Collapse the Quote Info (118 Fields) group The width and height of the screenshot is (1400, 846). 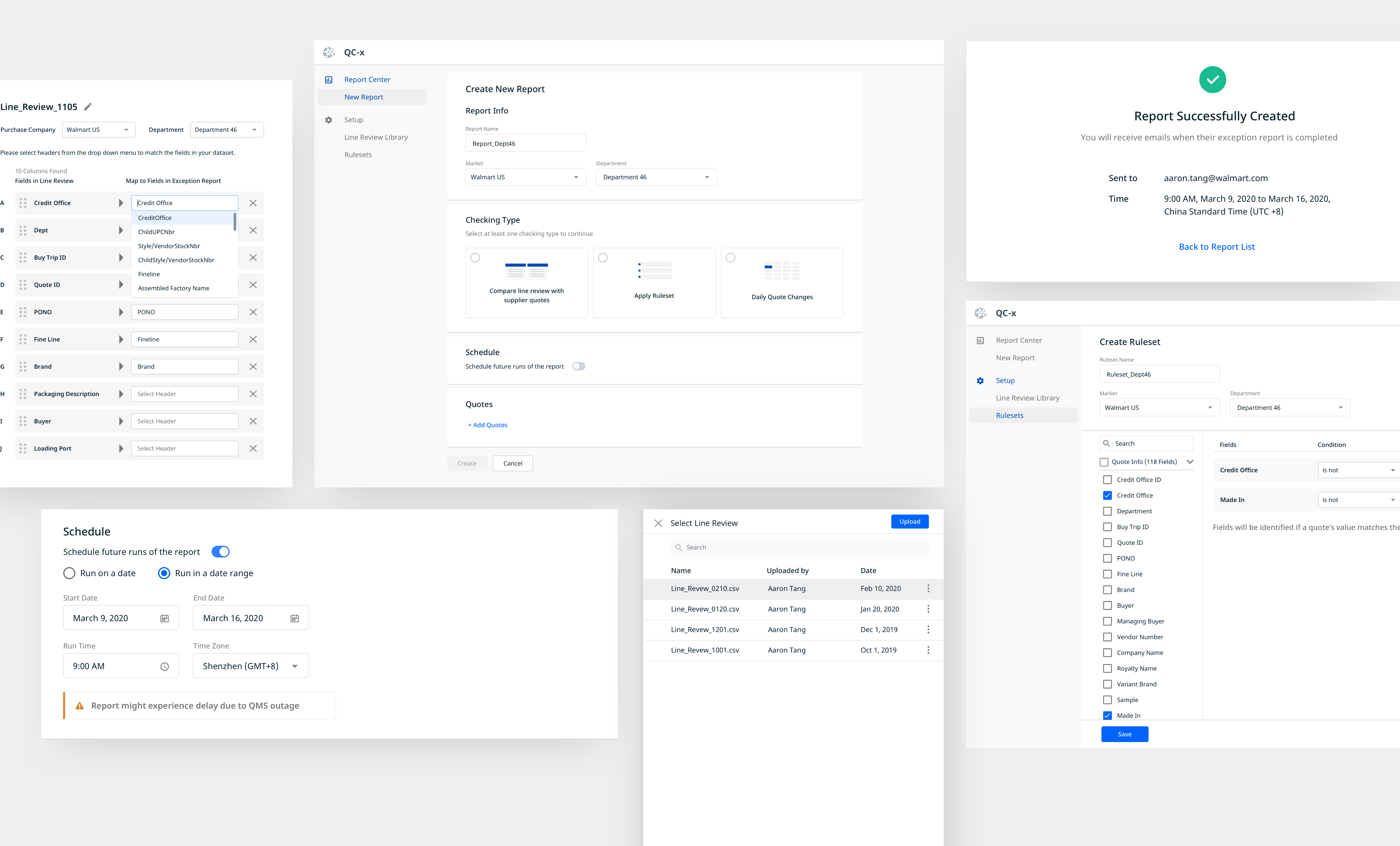coord(1190,462)
